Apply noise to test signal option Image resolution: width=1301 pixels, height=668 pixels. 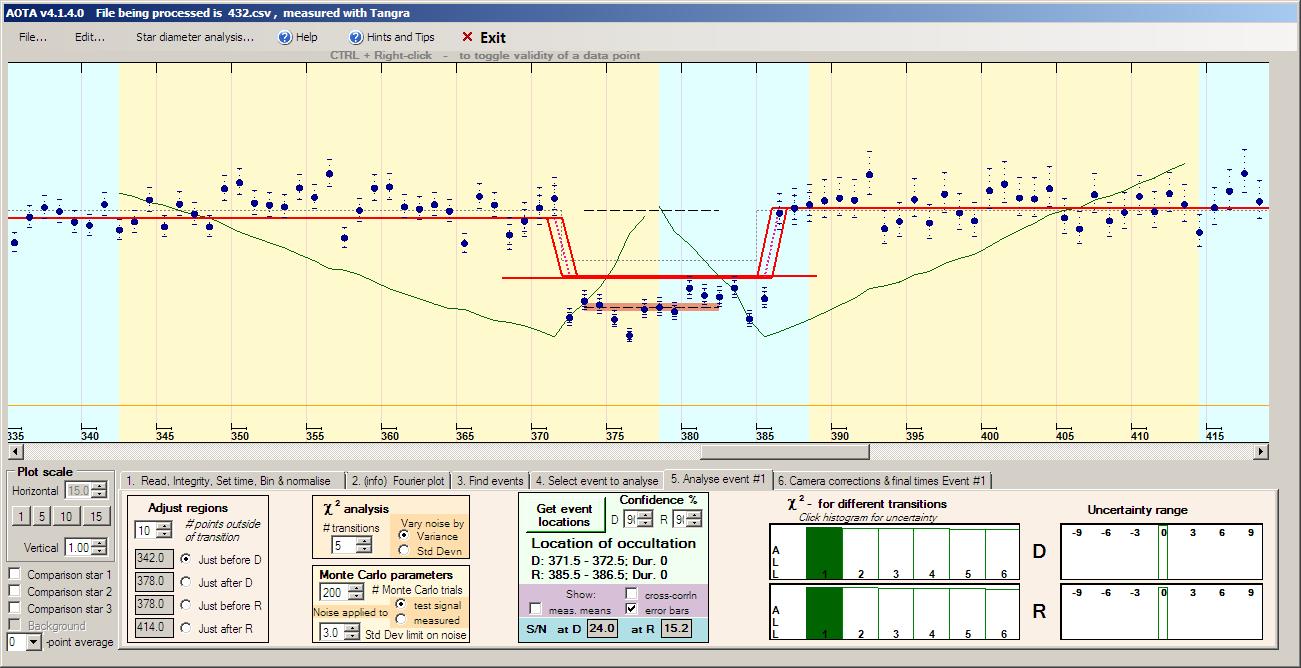pyautogui.click(x=403, y=605)
